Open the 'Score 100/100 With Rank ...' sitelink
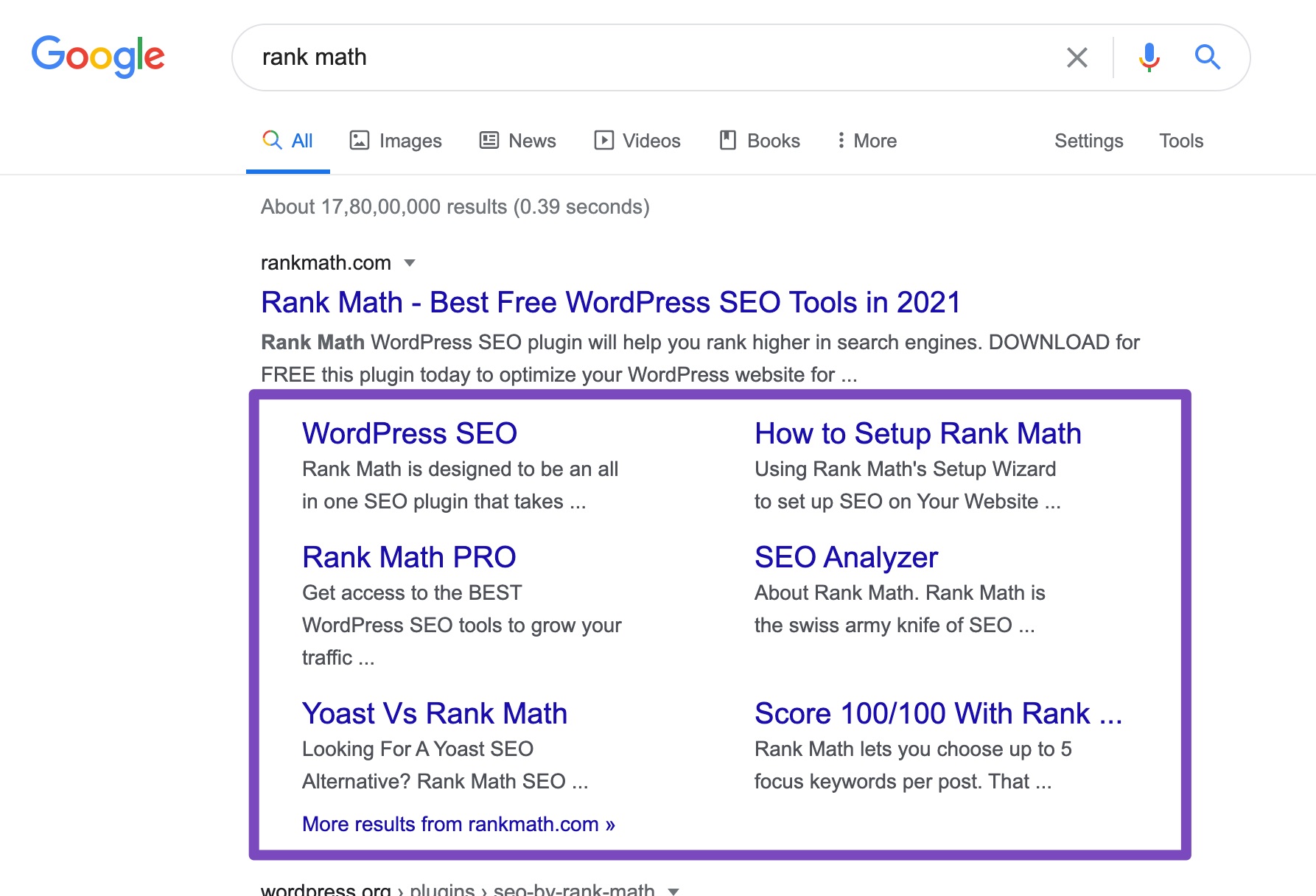Screen dimensions: 1316x896 tap(938, 713)
